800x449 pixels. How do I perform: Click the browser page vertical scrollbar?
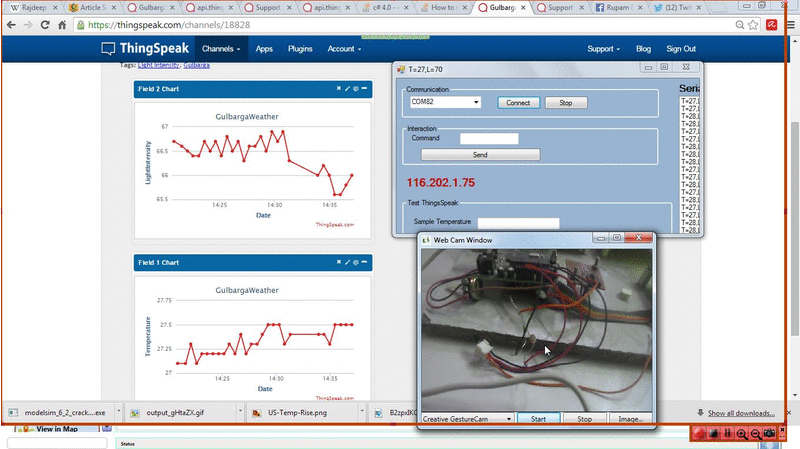[x=794, y=228]
